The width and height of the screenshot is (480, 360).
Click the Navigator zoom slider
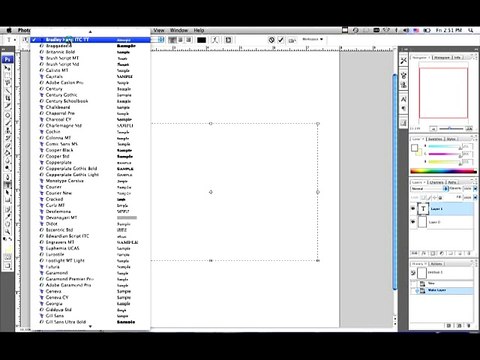[x=451, y=128]
